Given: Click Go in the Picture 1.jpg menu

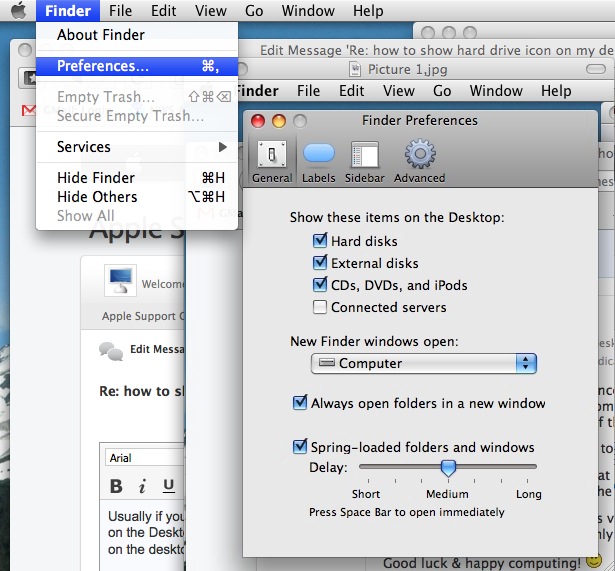Looking at the screenshot, I should [442, 91].
